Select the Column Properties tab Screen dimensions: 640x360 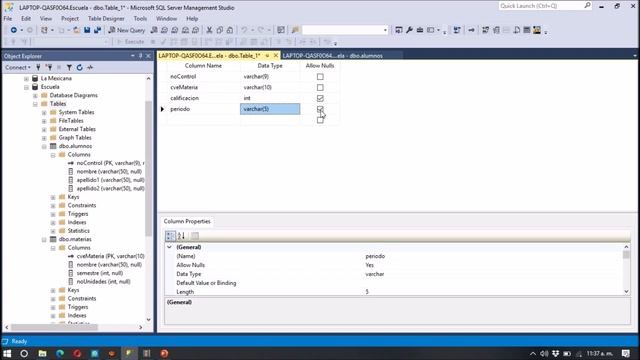[187, 221]
